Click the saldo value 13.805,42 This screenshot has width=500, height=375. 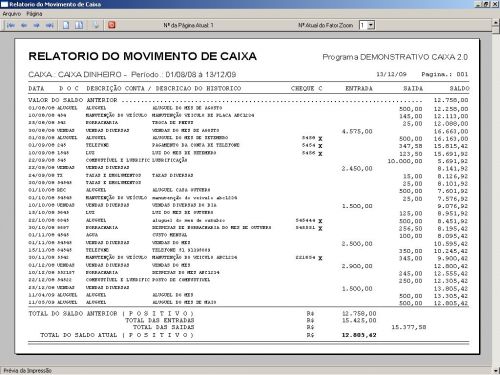pos(451,289)
